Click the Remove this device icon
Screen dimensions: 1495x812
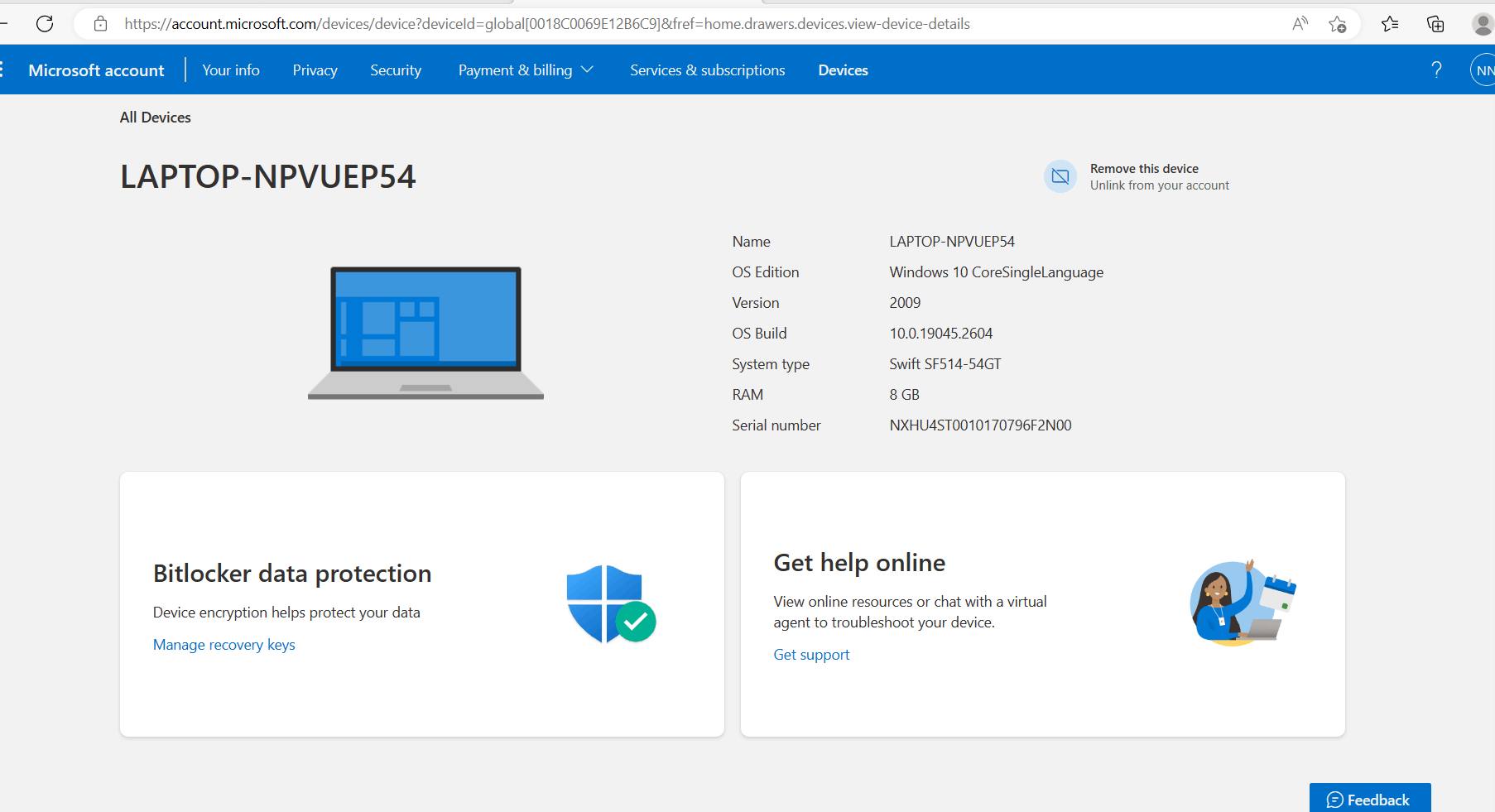1060,176
